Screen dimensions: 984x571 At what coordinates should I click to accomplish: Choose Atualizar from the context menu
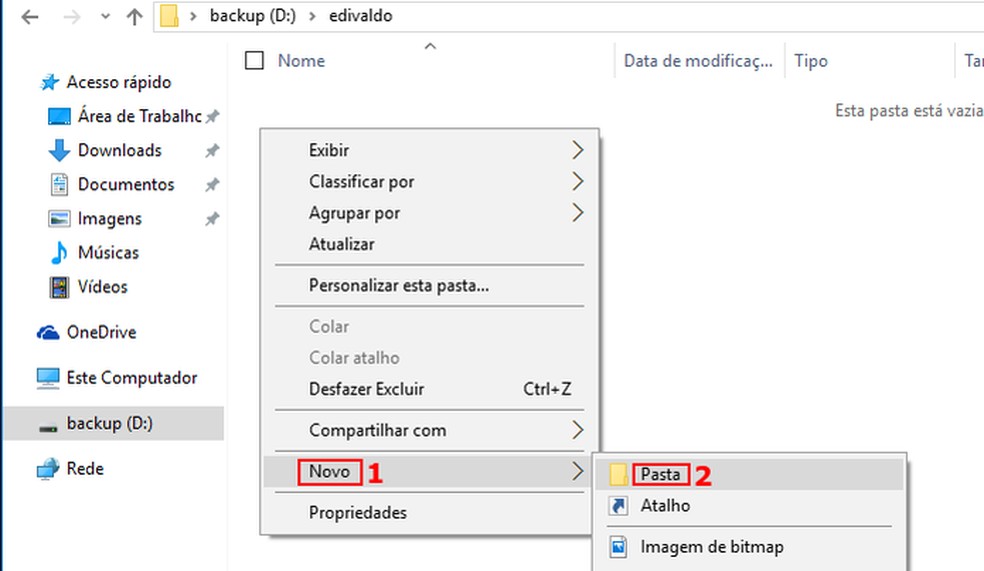(342, 244)
